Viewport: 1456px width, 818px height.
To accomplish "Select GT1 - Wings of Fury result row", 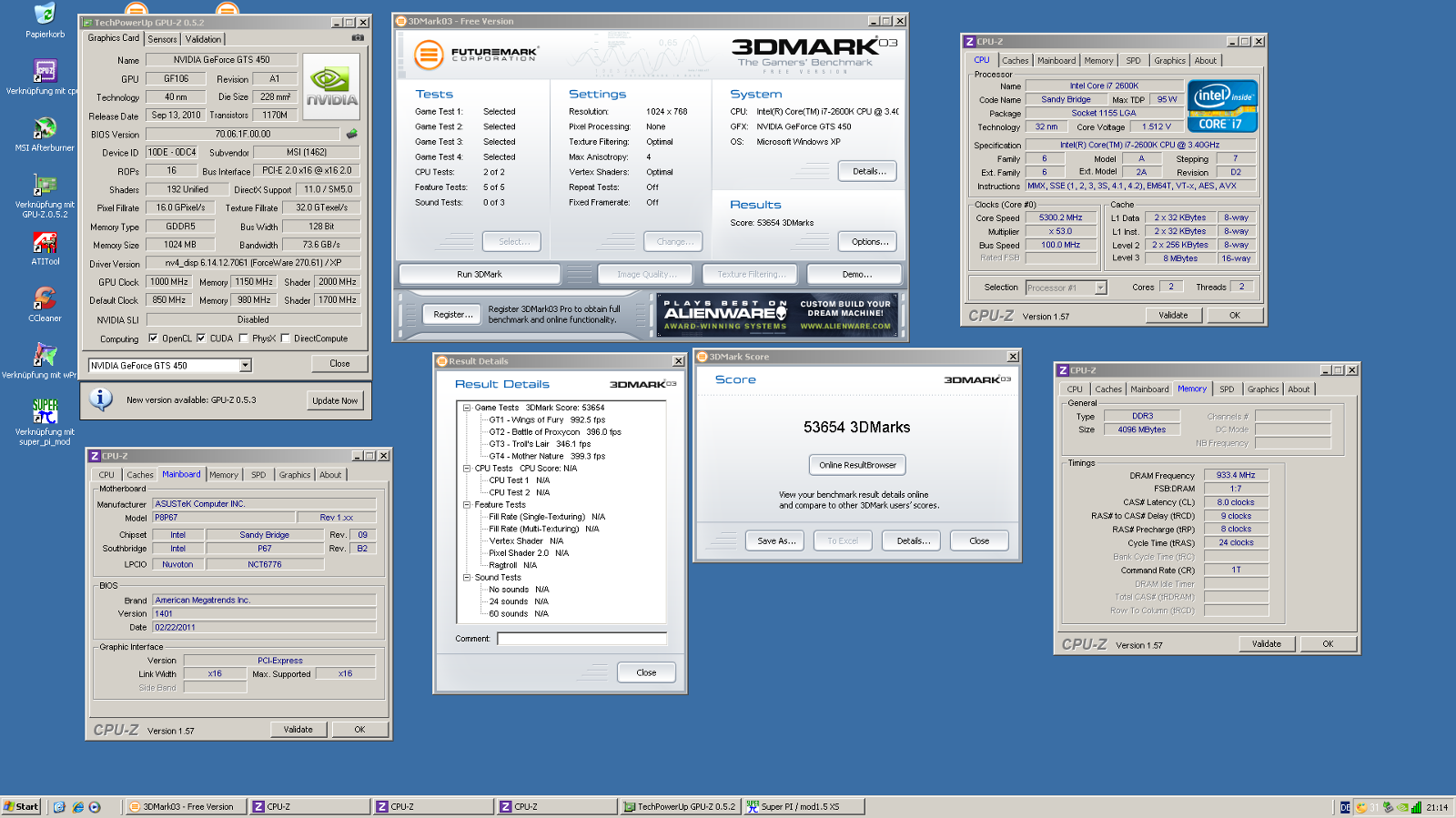I will click(547, 420).
